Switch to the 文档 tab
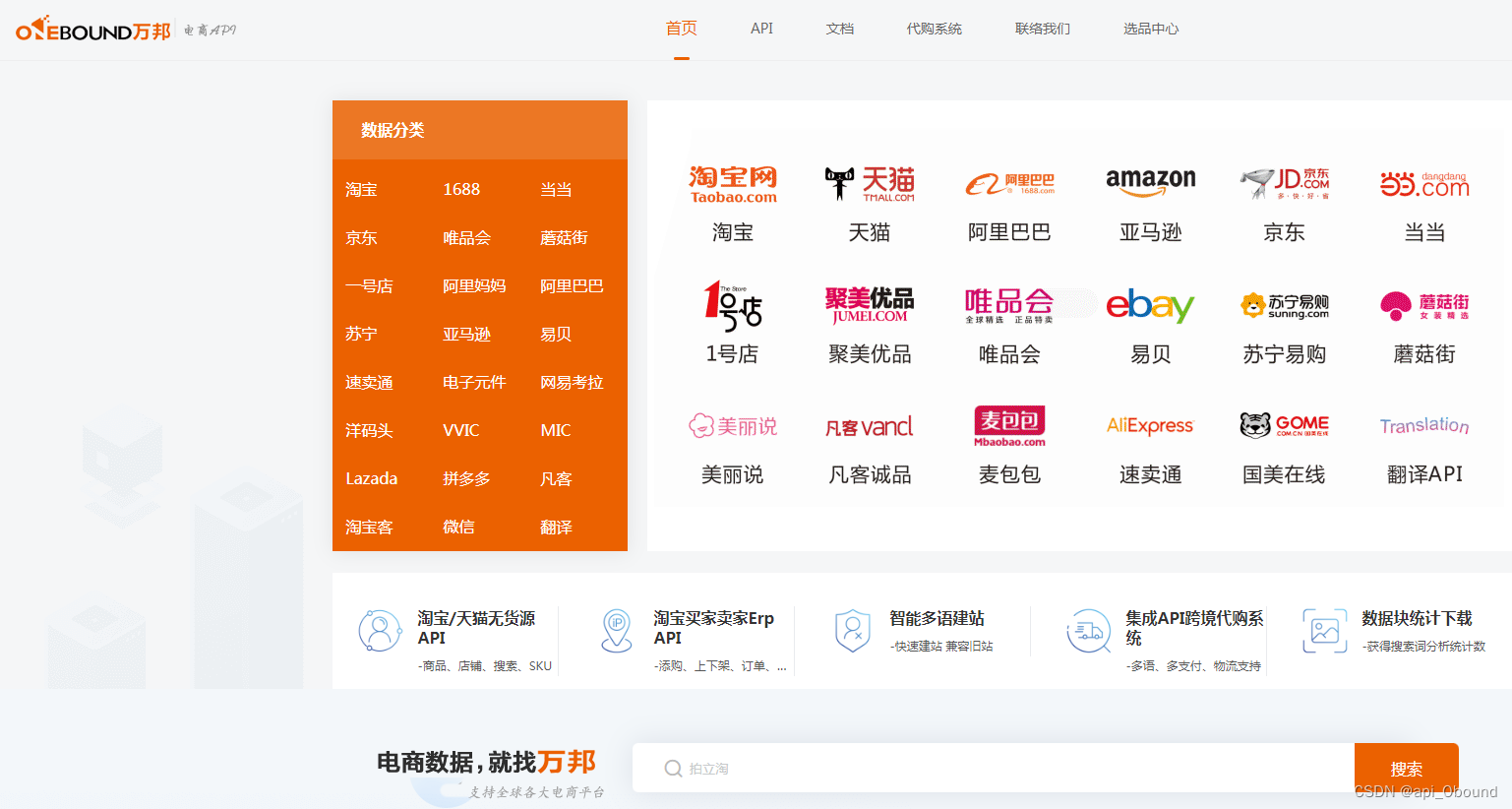Screen dimensions: 1512x809 tap(840, 29)
